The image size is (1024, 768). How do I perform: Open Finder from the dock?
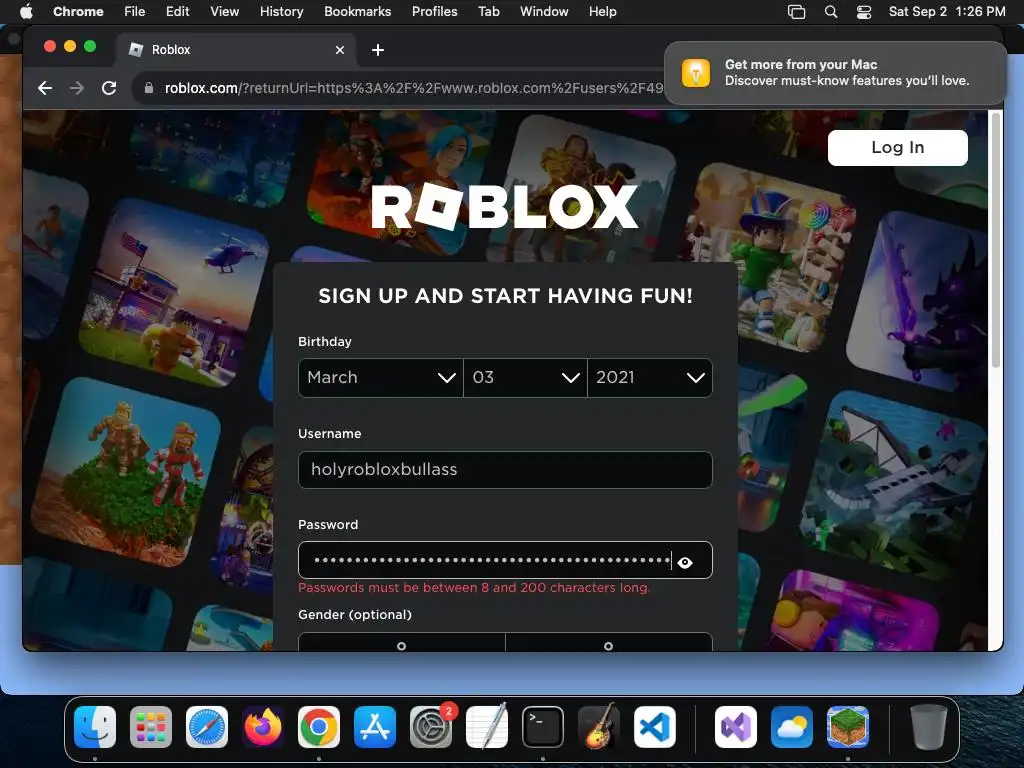[95, 727]
